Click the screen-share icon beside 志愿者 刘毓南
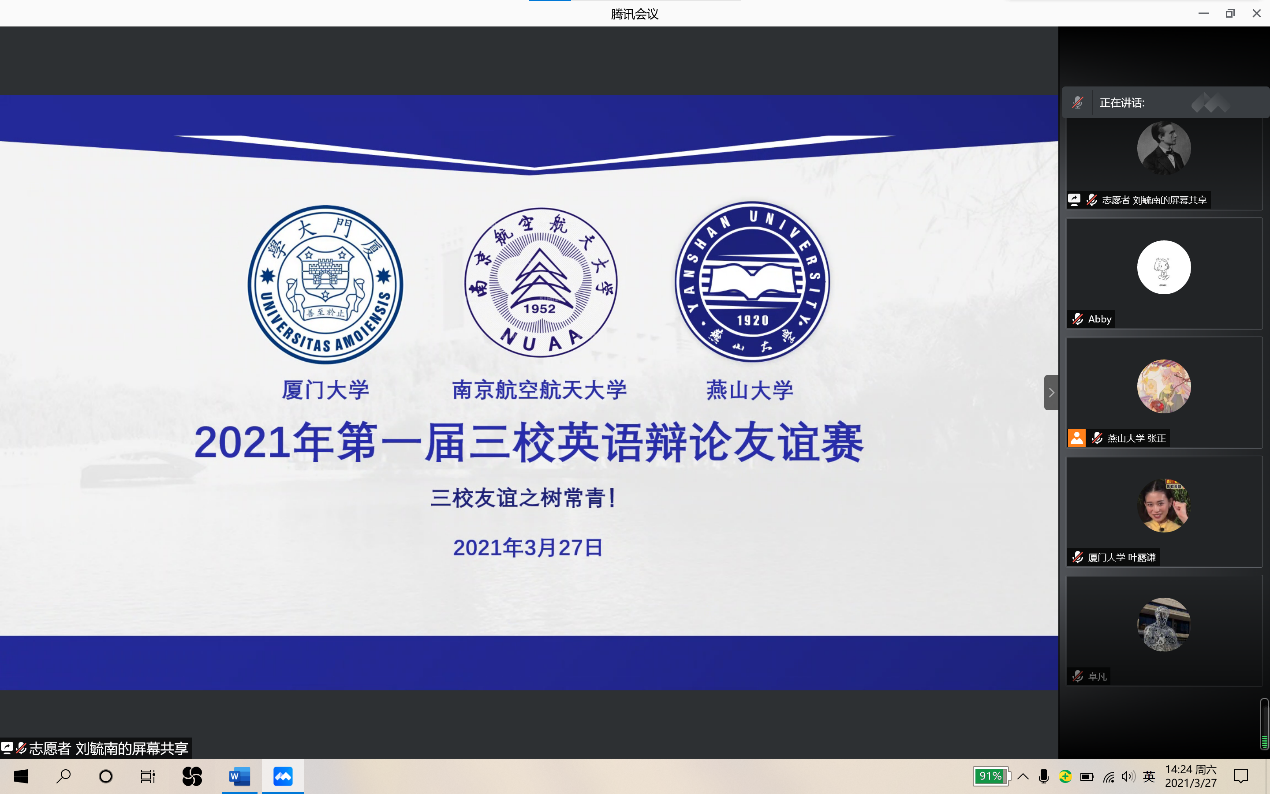This screenshot has width=1270, height=794. click(1074, 200)
